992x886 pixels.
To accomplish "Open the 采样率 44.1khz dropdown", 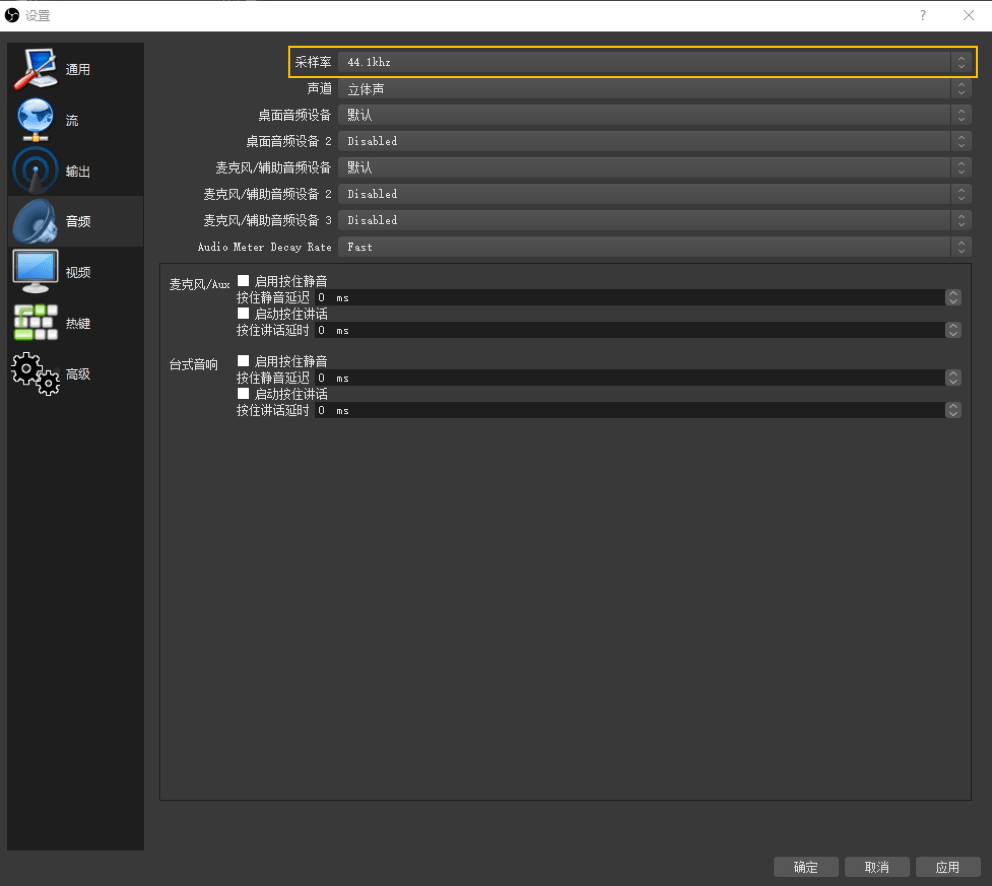I will click(654, 62).
